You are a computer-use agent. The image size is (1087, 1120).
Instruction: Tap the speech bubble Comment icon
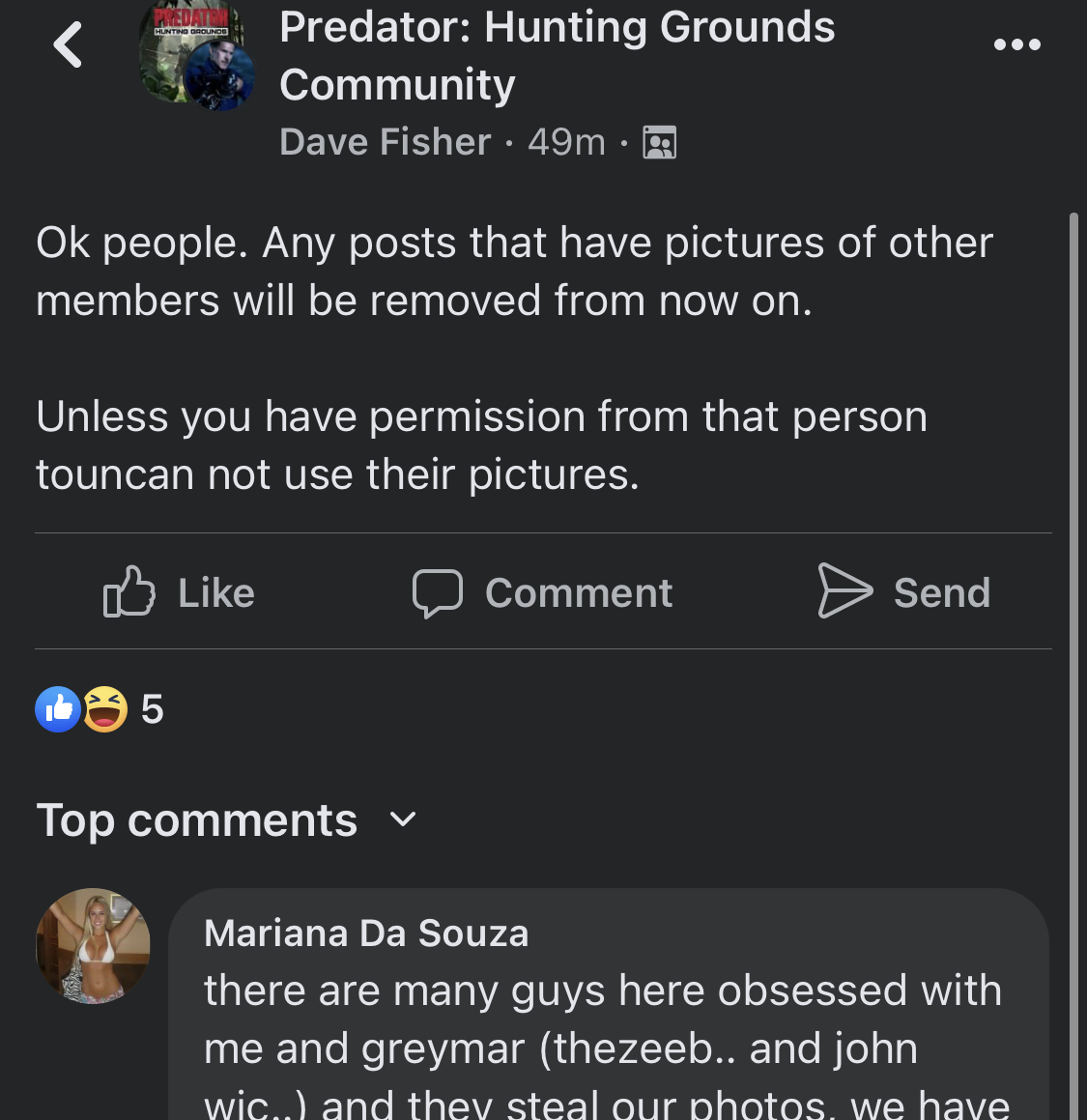[x=437, y=593]
